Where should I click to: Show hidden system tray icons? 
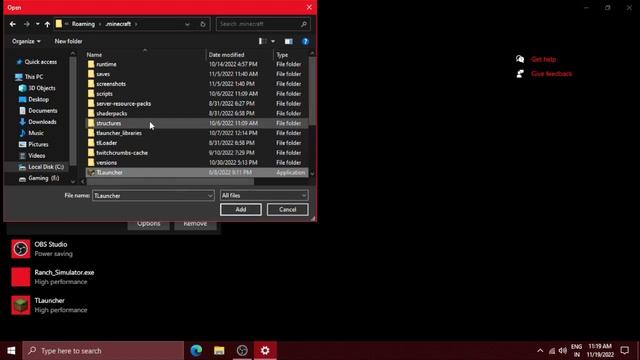point(540,351)
